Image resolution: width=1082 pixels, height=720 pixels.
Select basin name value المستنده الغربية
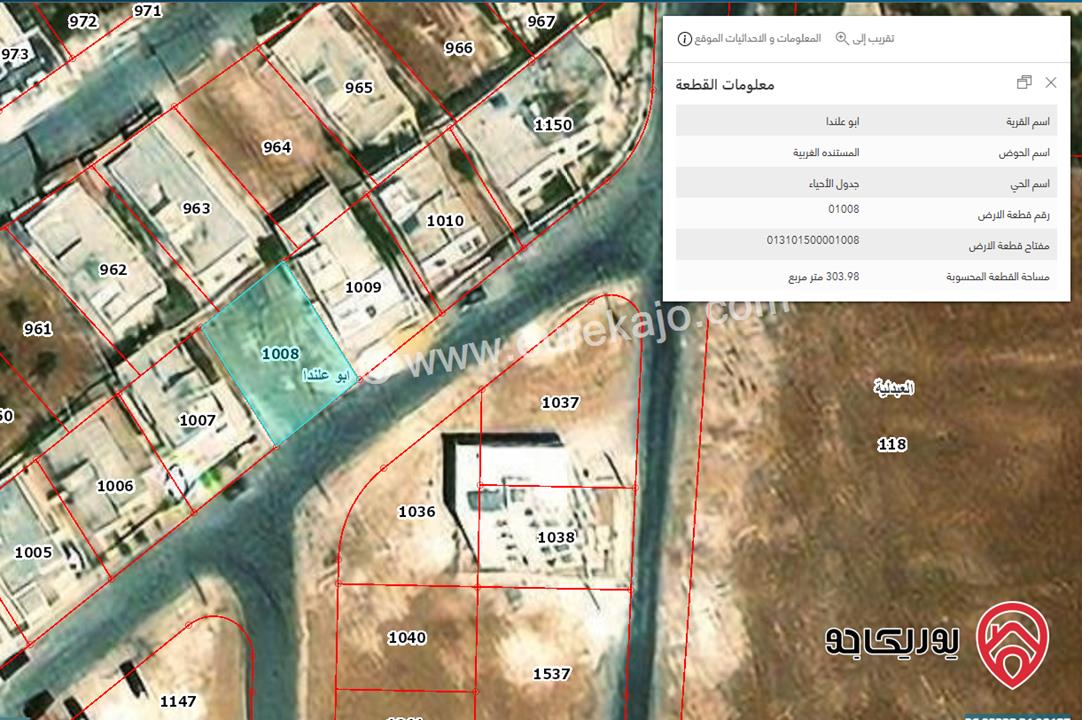(826, 153)
